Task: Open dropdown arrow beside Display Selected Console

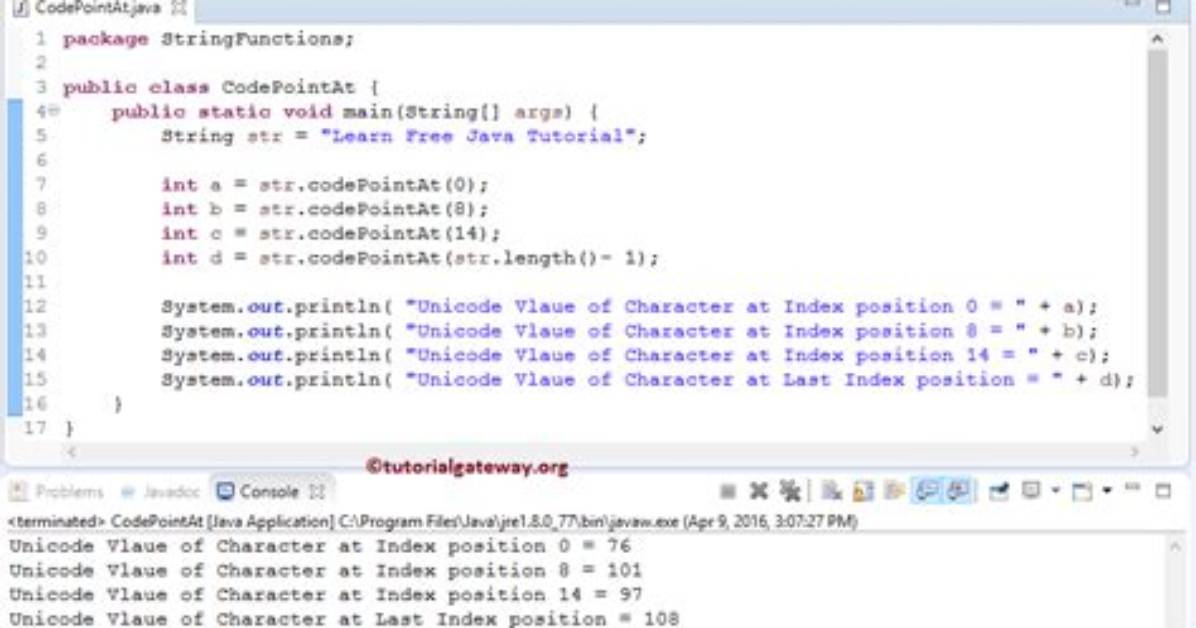Action: [1056, 491]
